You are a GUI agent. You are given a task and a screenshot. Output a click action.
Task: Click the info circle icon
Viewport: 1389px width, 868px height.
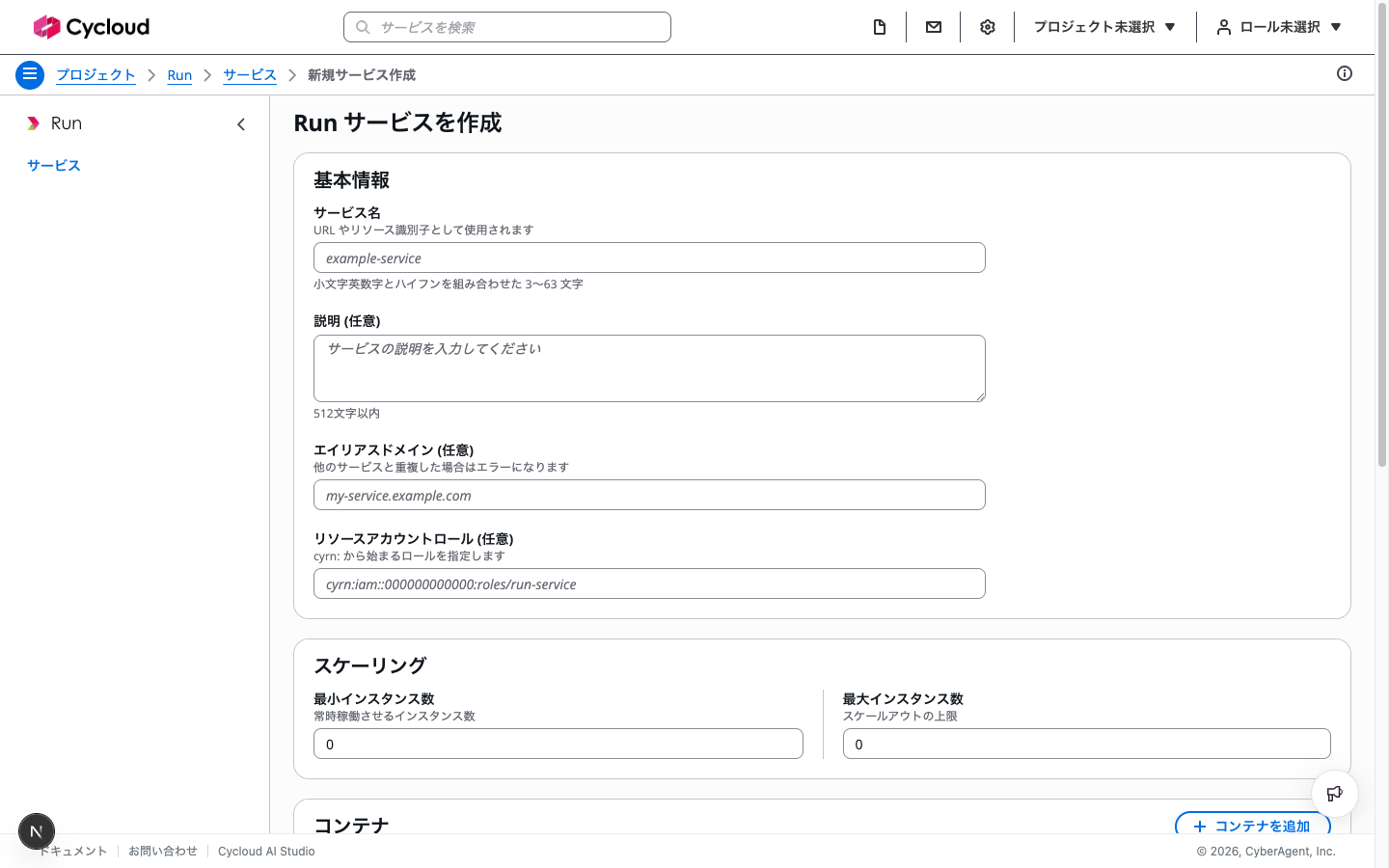1345,73
